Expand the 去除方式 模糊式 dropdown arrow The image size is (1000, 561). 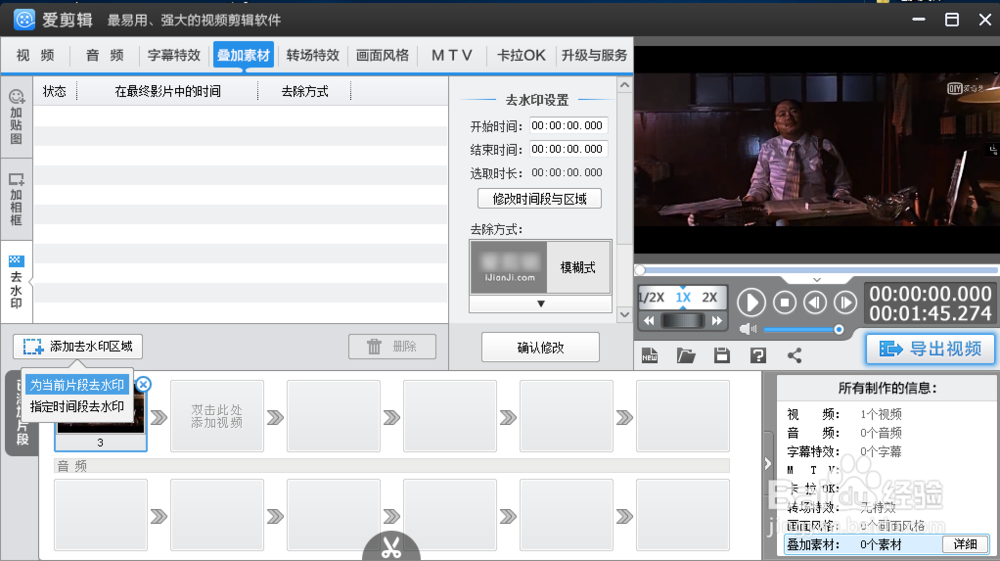[x=541, y=304]
